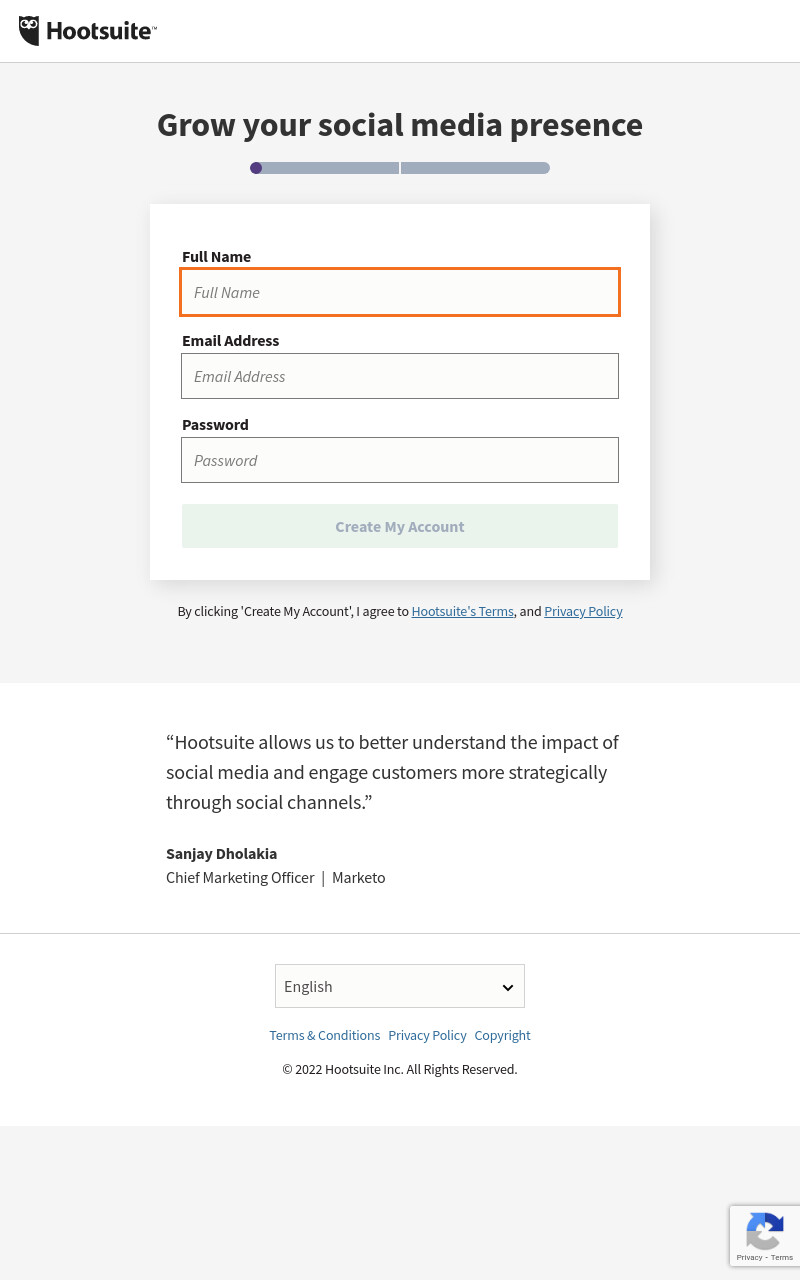Viewport: 800px width, 1280px height.
Task: Follow the Copyright footer link
Action: pos(503,1035)
